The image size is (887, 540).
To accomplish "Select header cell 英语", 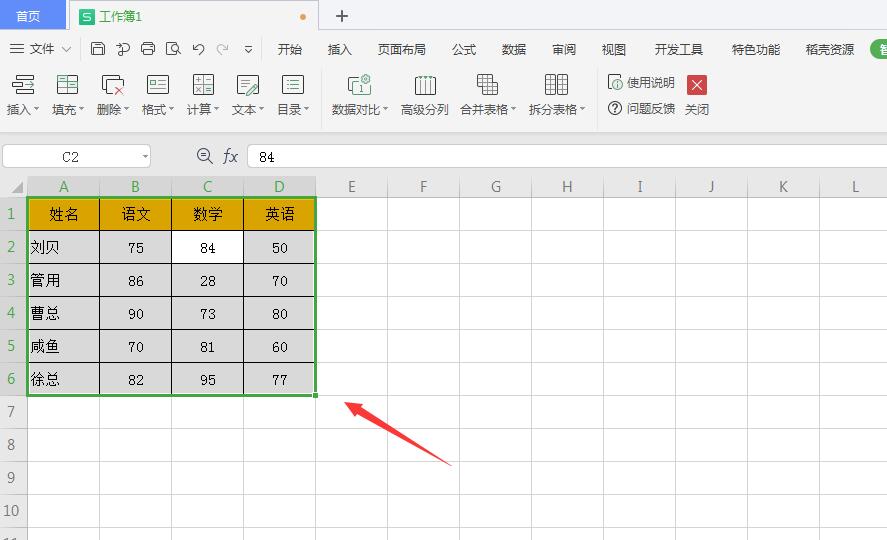I will [x=279, y=214].
